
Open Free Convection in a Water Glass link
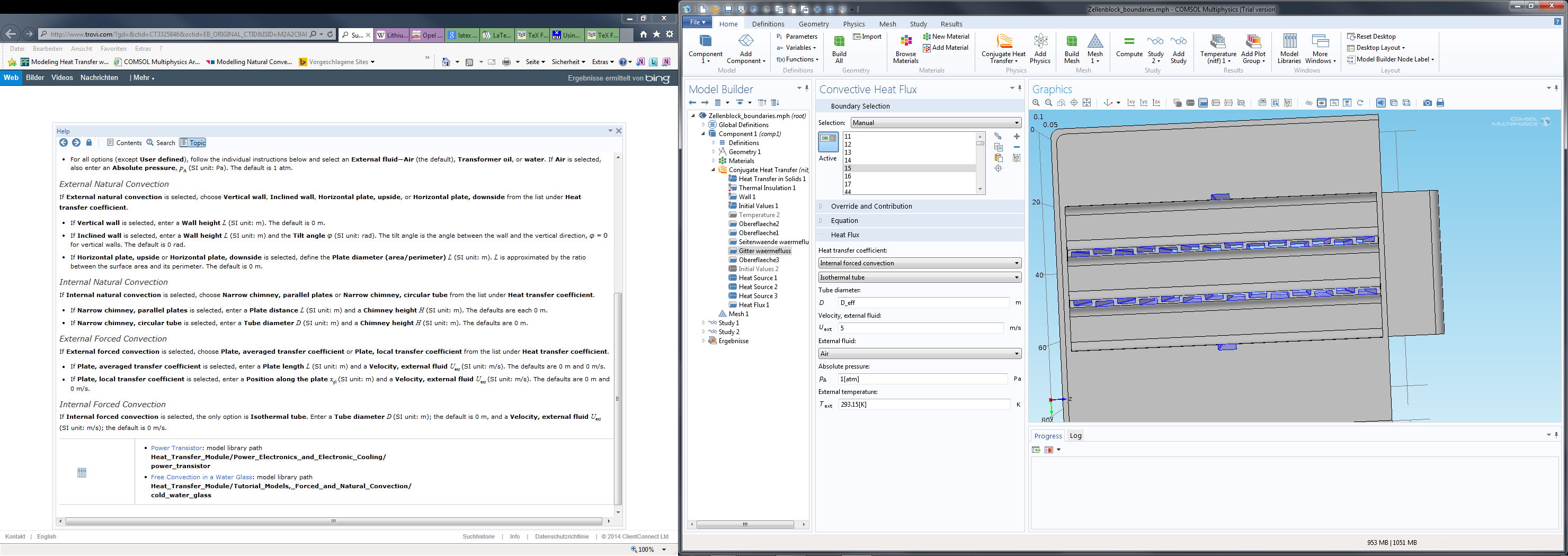click(x=202, y=478)
